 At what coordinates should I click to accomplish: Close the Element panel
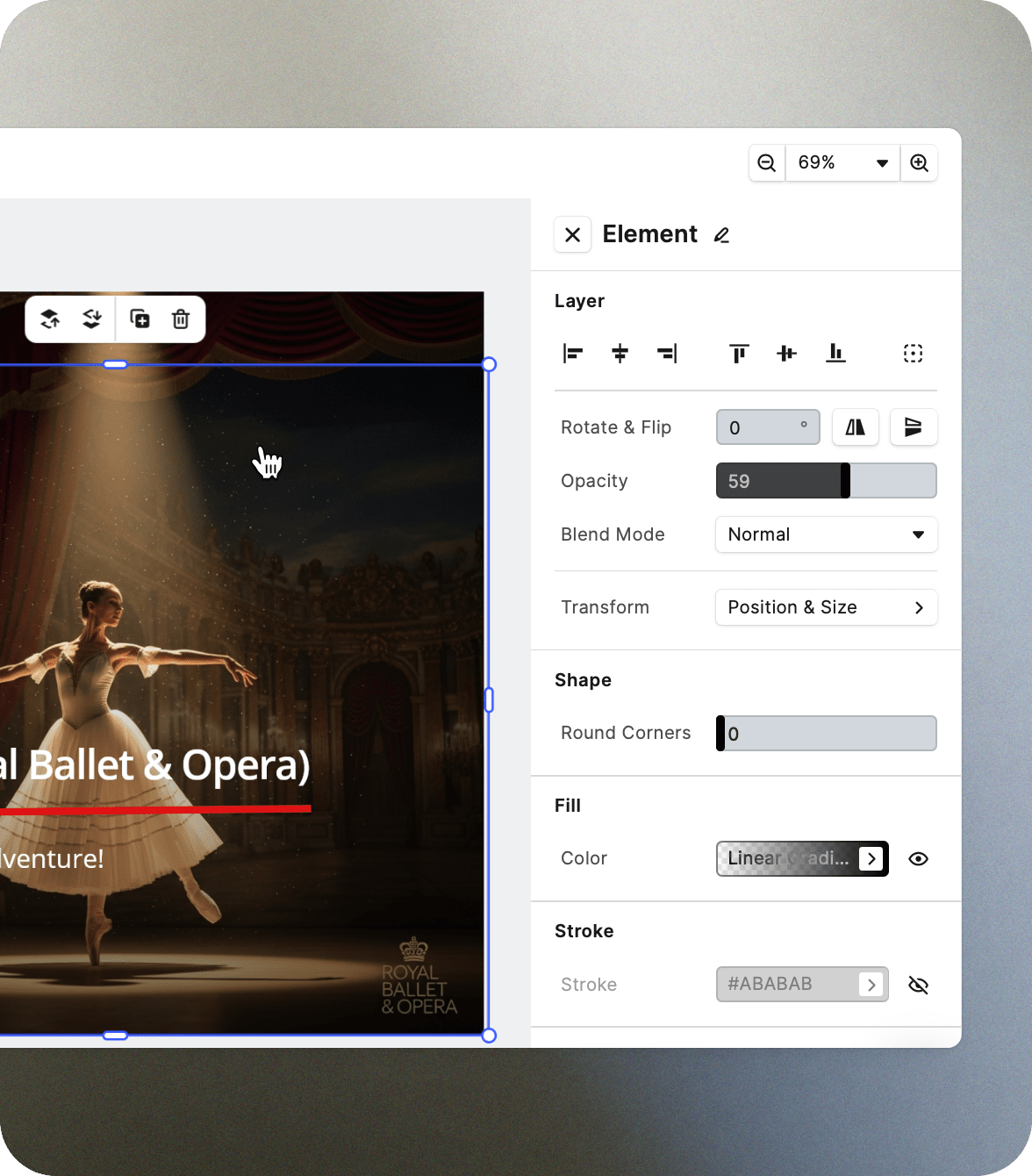point(572,235)
